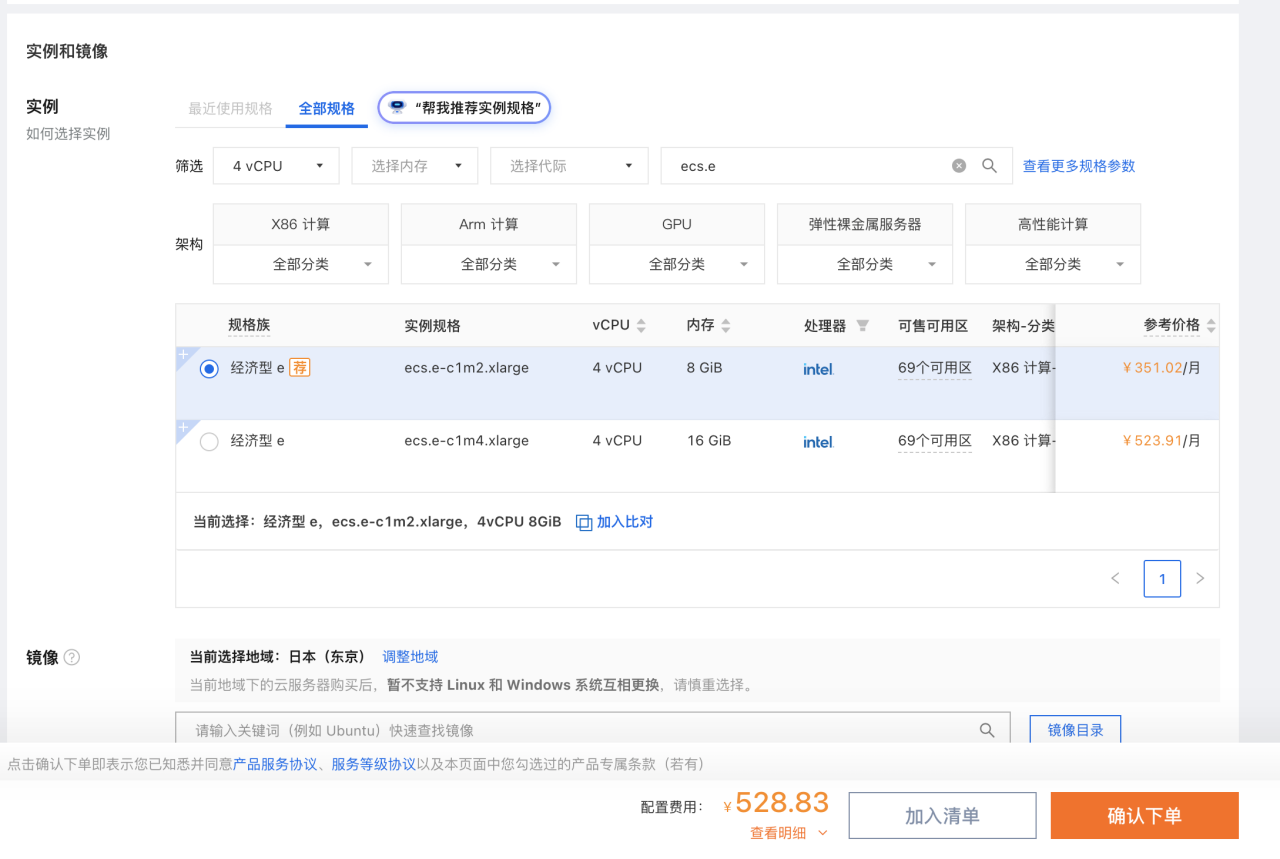1280x859 pixels.
Task: Sort instances by the 内存 column arrows
Action: click(726, 326)
